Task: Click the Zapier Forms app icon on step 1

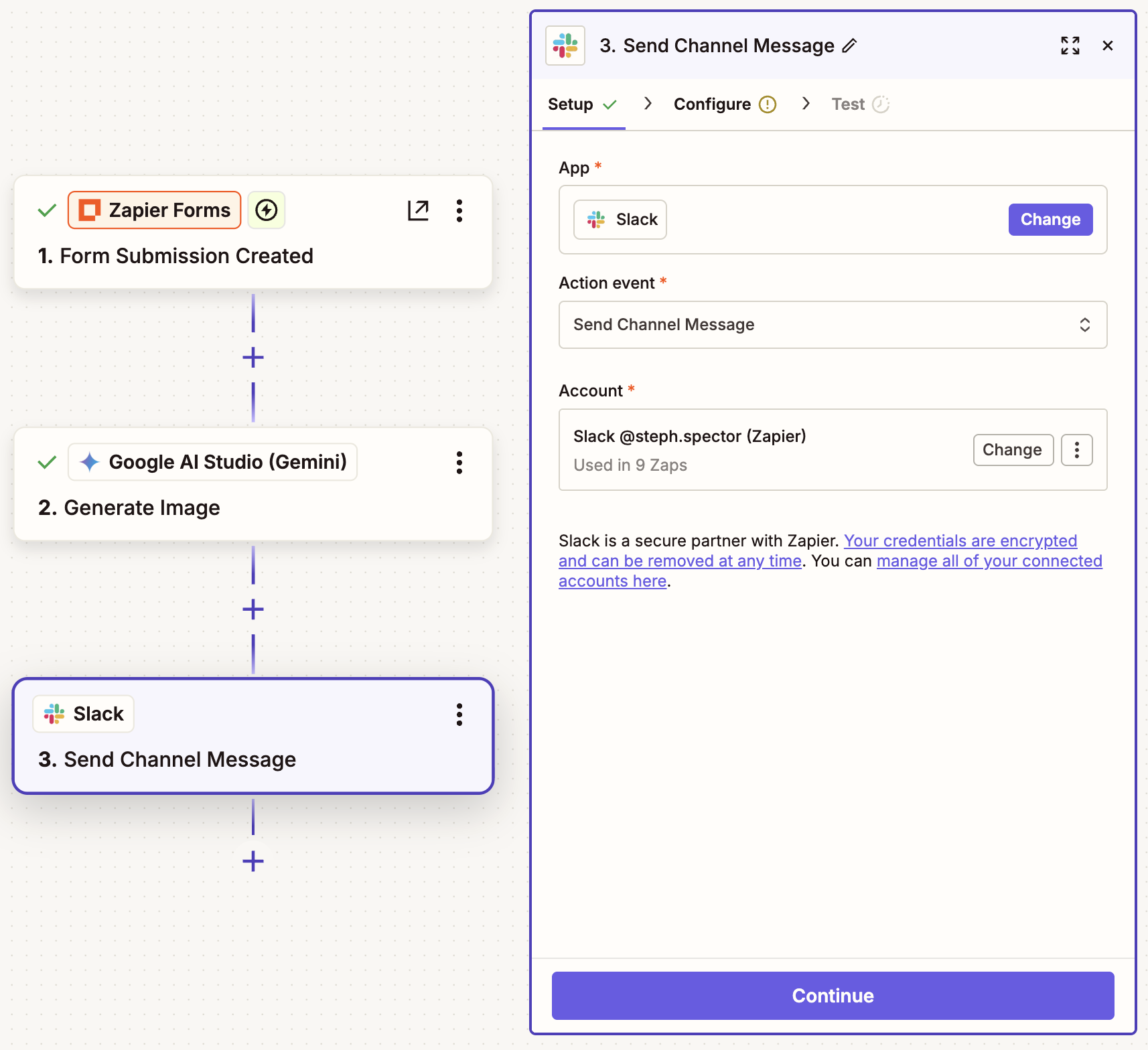Action: pos(89,210)
